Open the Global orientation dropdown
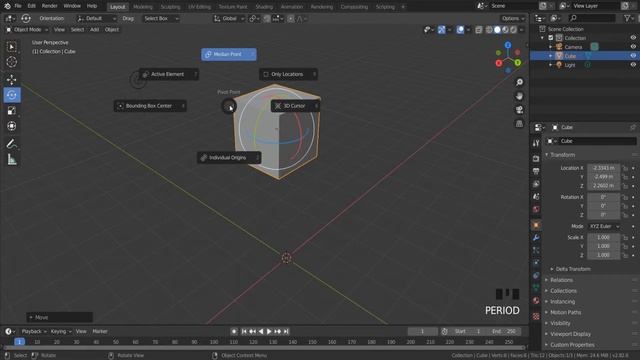 [x=229, y=19]
